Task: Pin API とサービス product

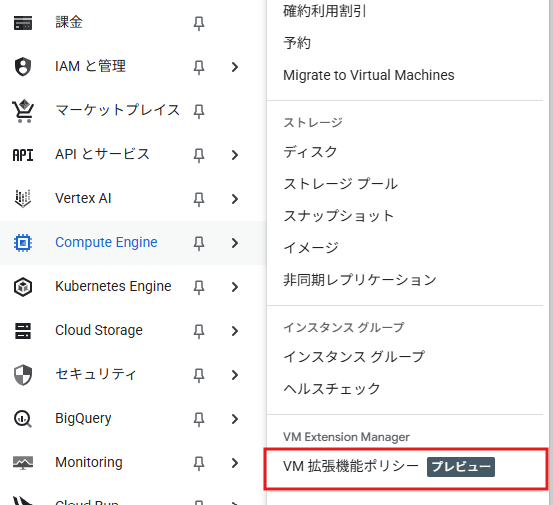Action: point(199,155)
